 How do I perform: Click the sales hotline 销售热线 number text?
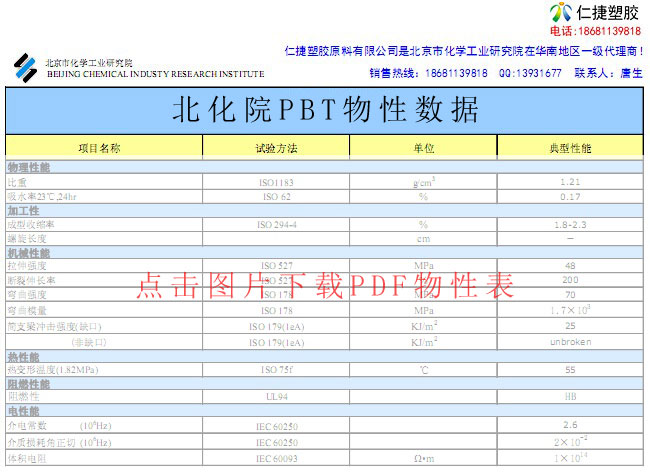tap(429, 73)
